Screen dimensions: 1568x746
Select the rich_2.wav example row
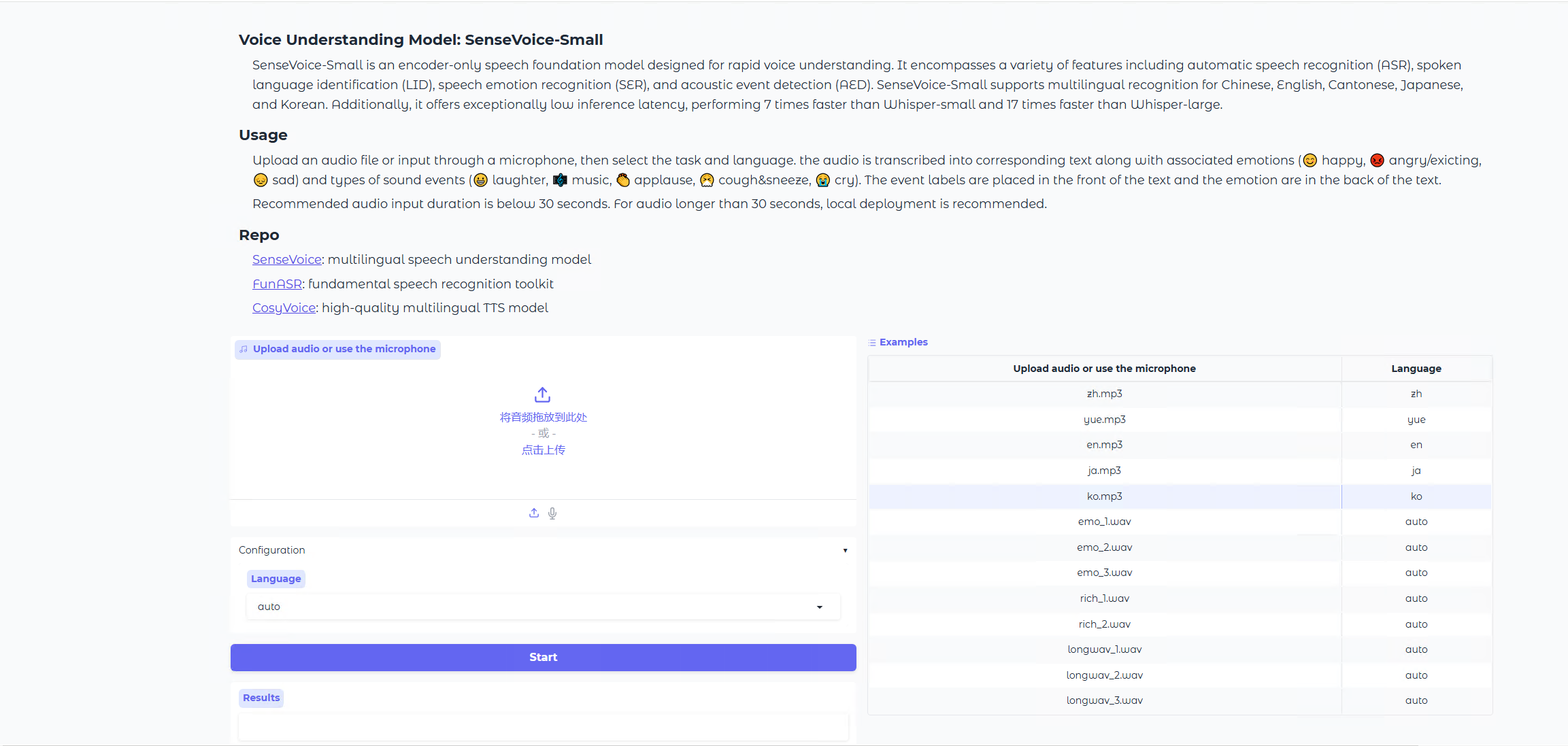click(x=1104, y=624)
